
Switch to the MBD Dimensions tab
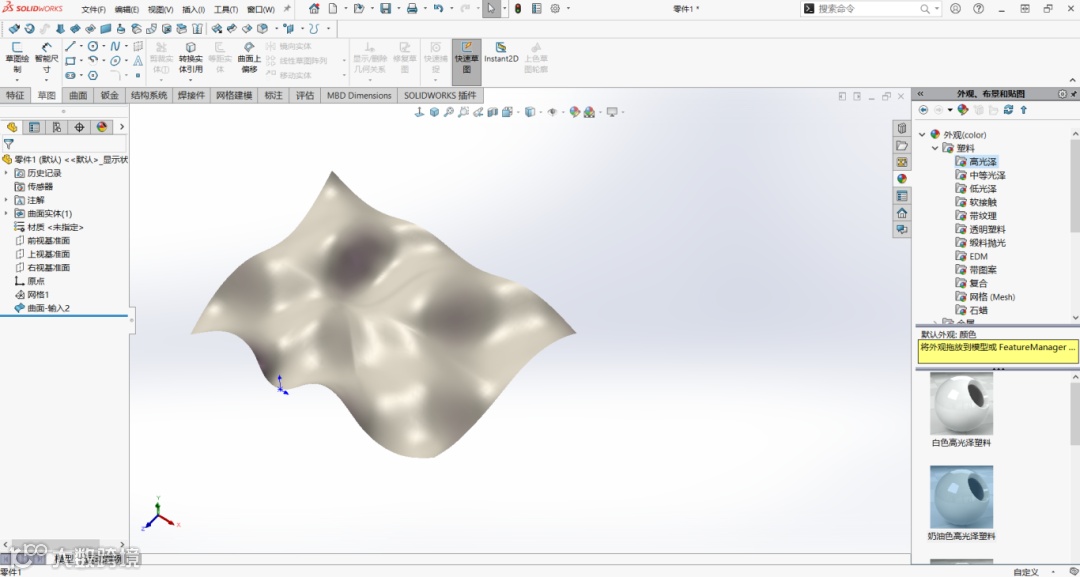click(359, 96)
